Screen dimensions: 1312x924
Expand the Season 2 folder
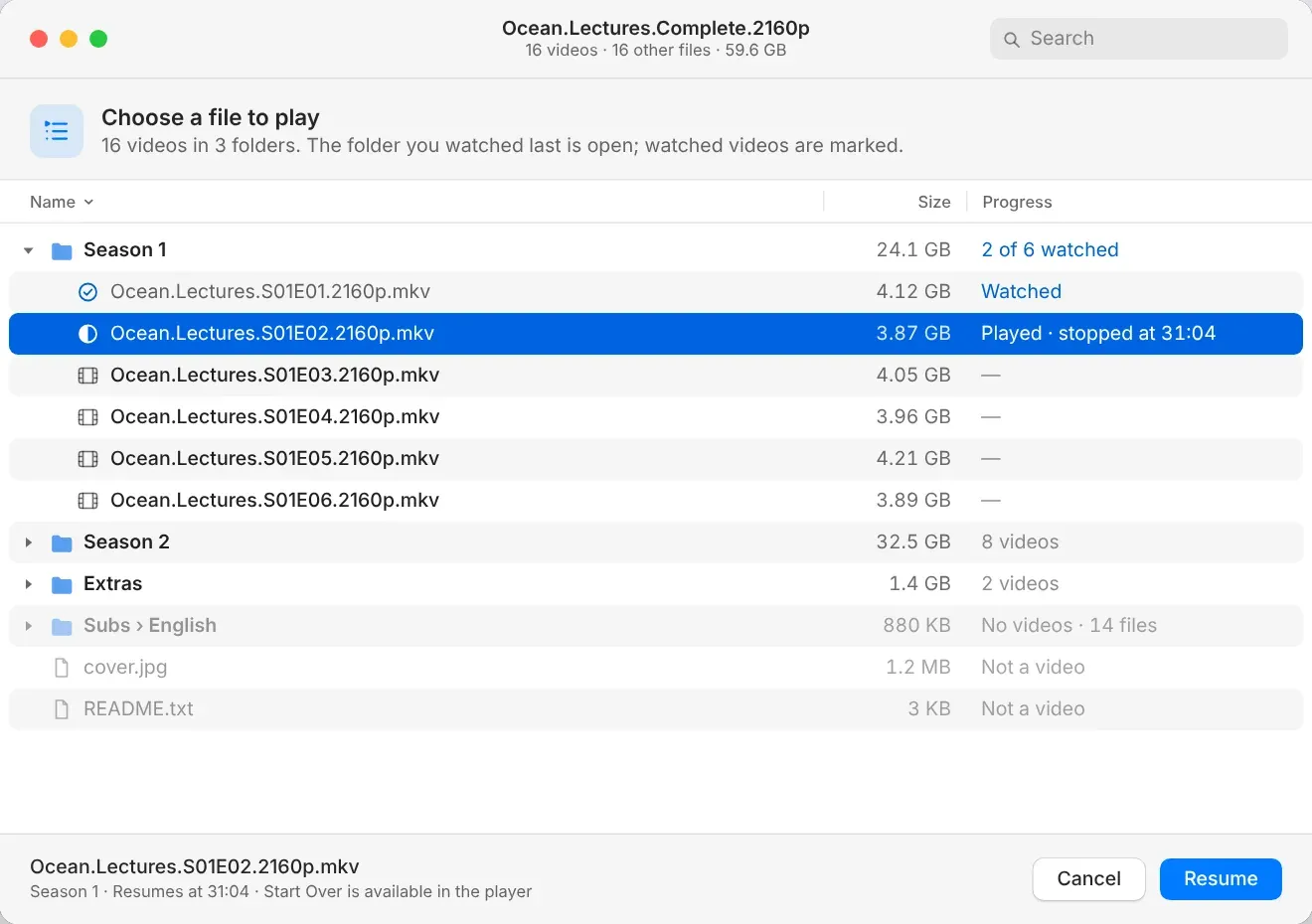[x=29, y=542]
